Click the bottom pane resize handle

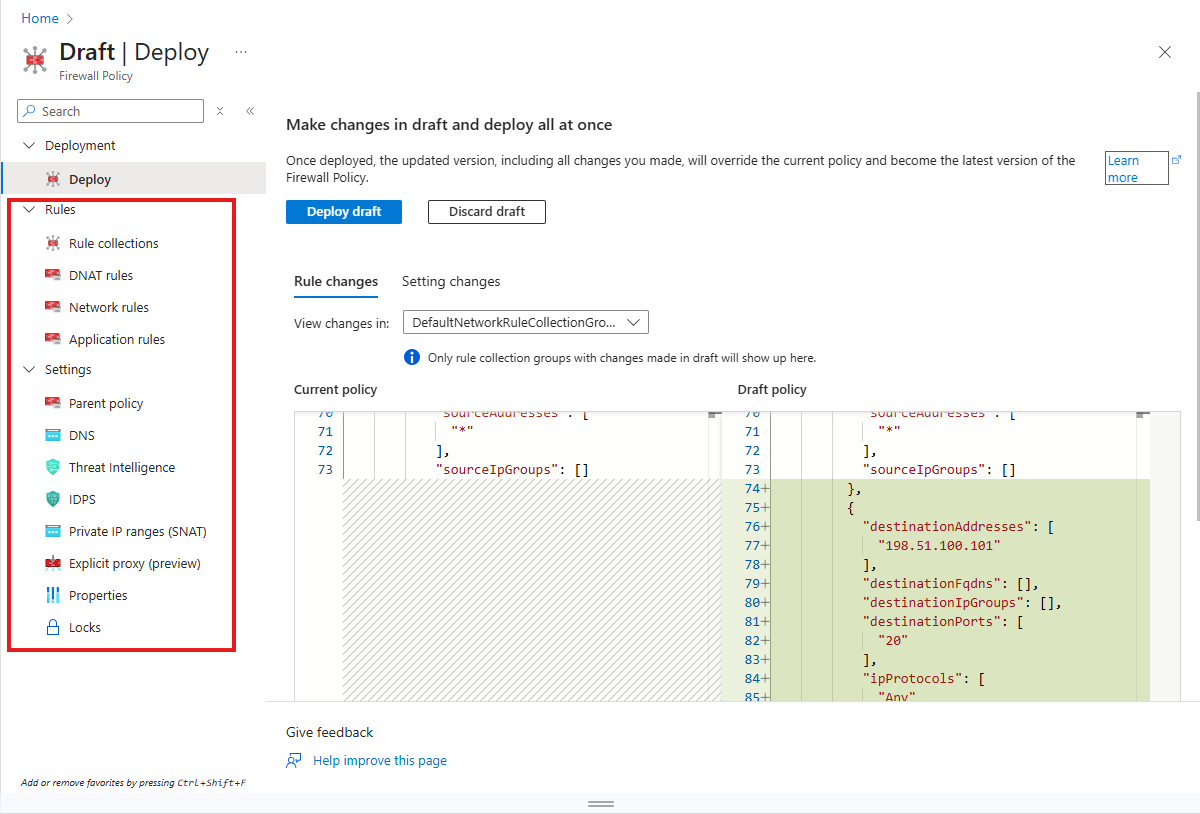(x=600, y=804)
